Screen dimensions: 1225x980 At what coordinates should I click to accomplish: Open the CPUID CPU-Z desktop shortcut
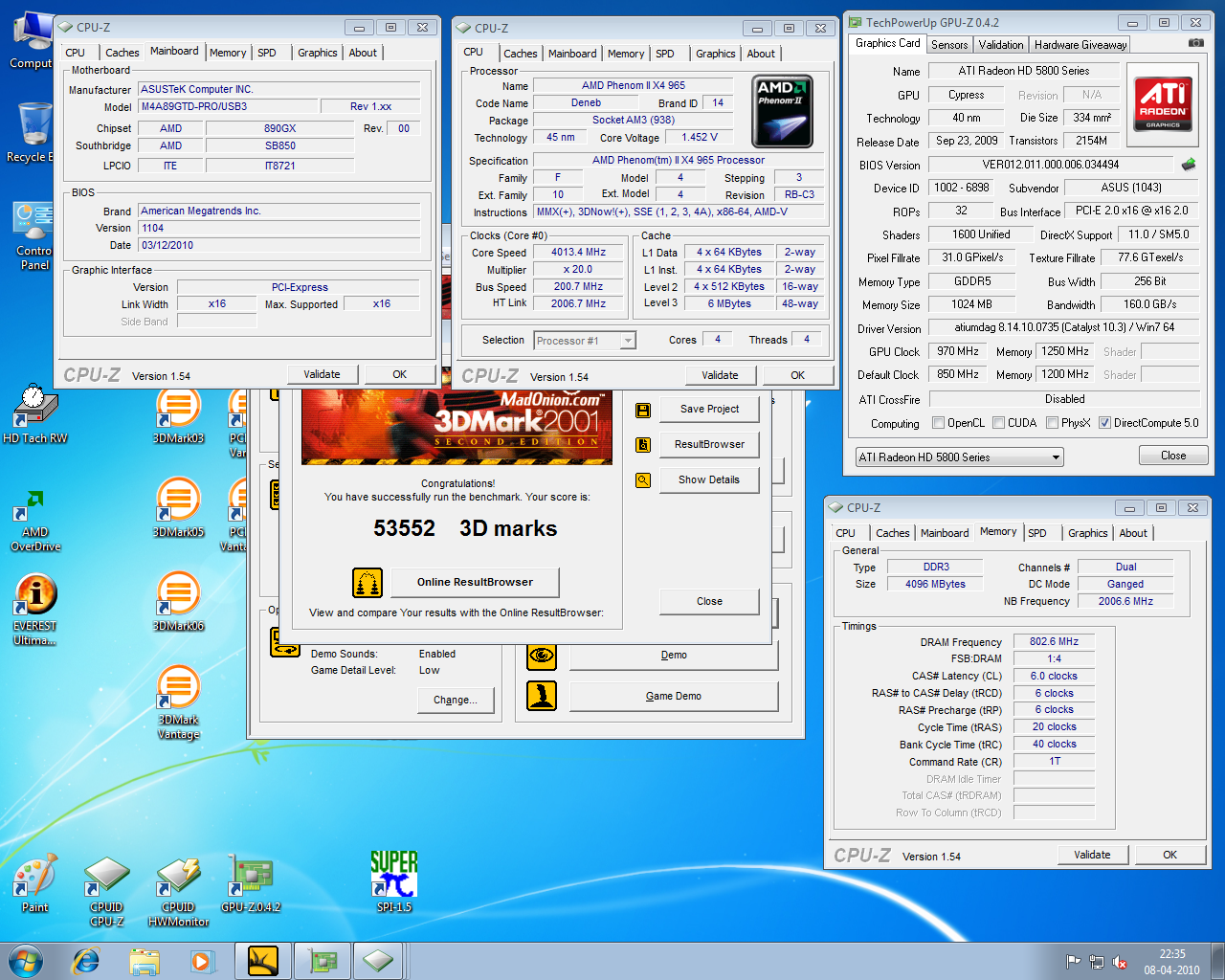click(106, 891)
